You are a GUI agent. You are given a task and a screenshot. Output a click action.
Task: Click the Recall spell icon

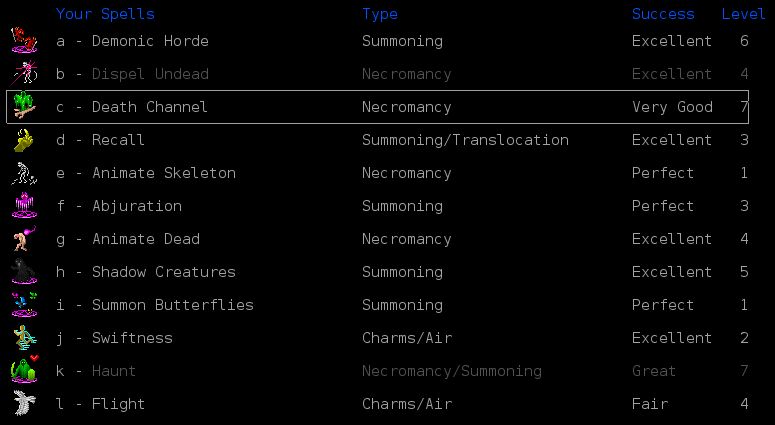pos(22,140)
